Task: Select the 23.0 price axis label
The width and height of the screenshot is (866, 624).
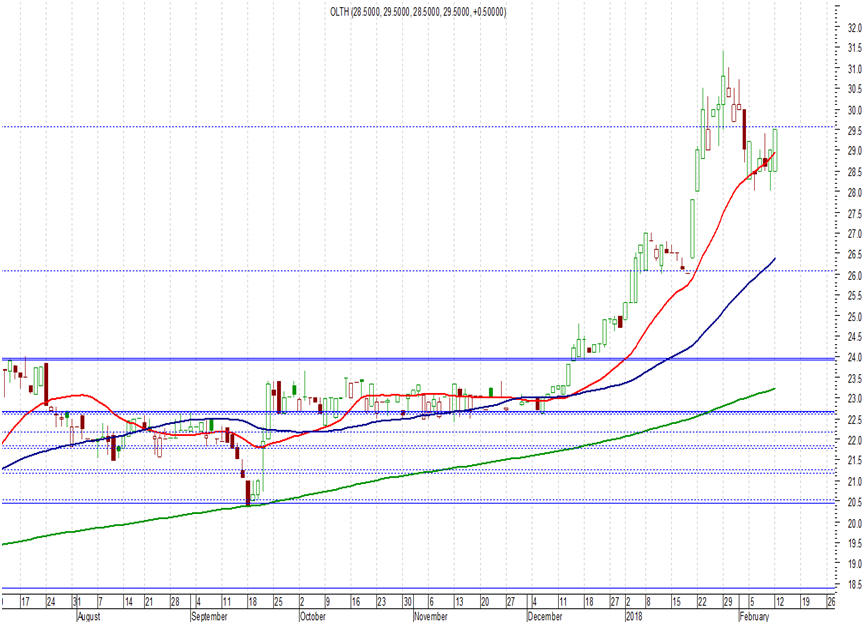Action: 855,399
